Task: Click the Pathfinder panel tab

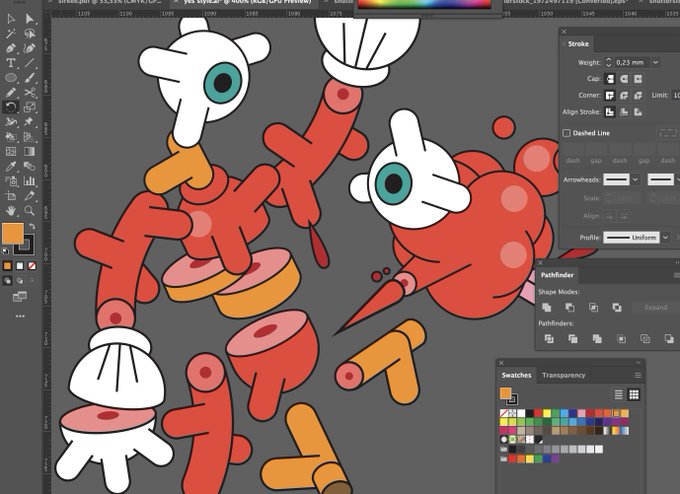Action: [x=557, y=275]
